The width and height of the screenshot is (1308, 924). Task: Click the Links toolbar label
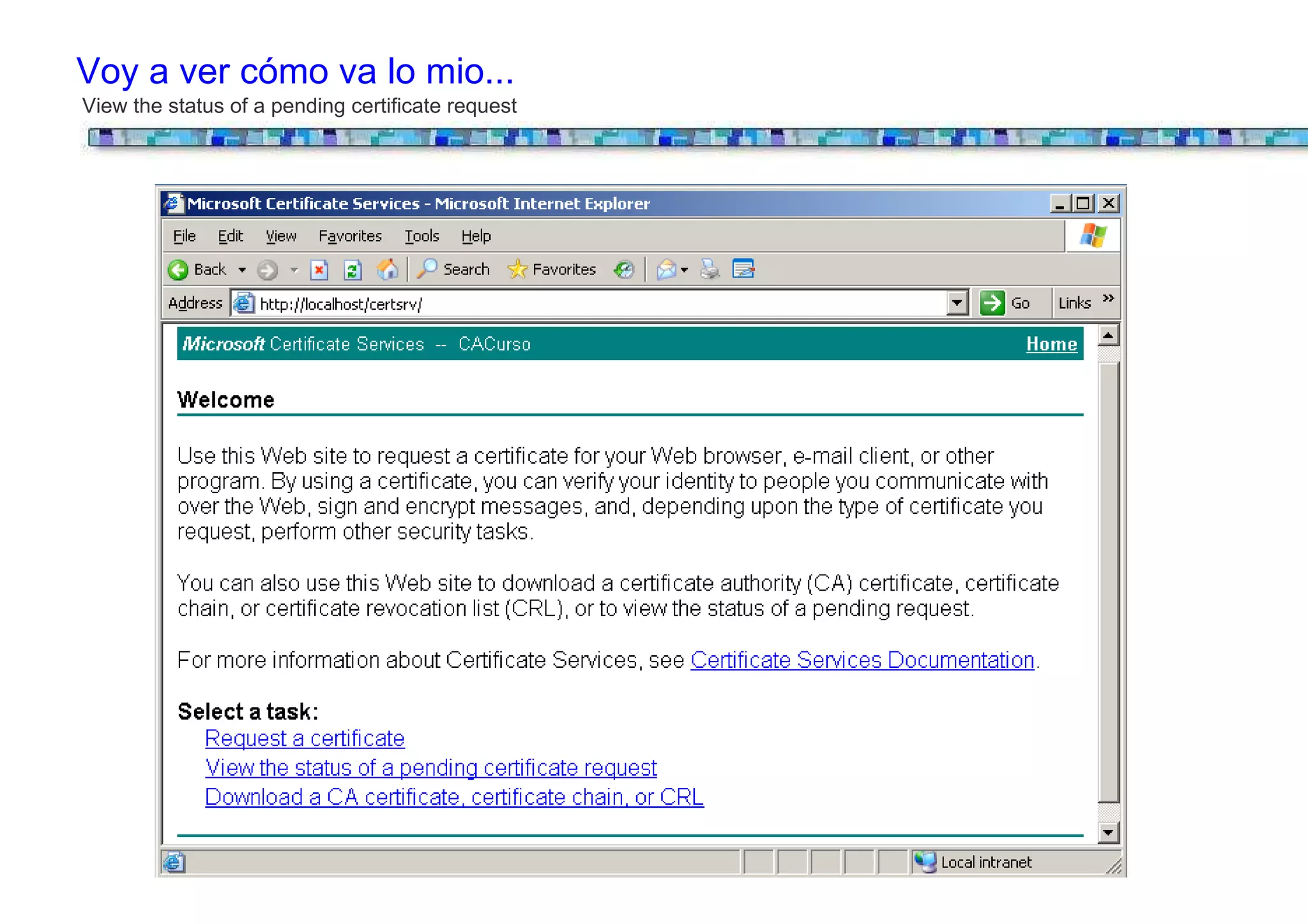pos(1075,303)
